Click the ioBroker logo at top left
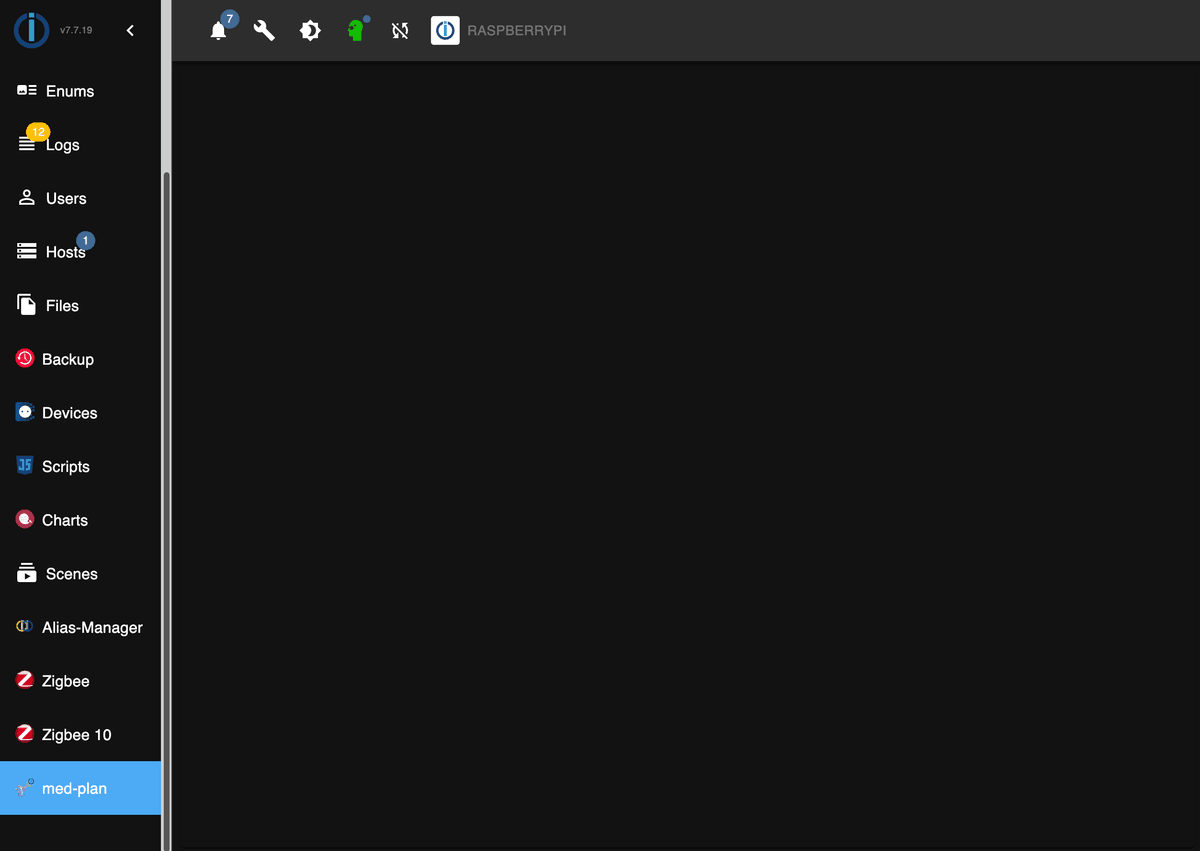Image resolution: width=1200 pixels, height=851 pixels. click(x=30, y=30)
